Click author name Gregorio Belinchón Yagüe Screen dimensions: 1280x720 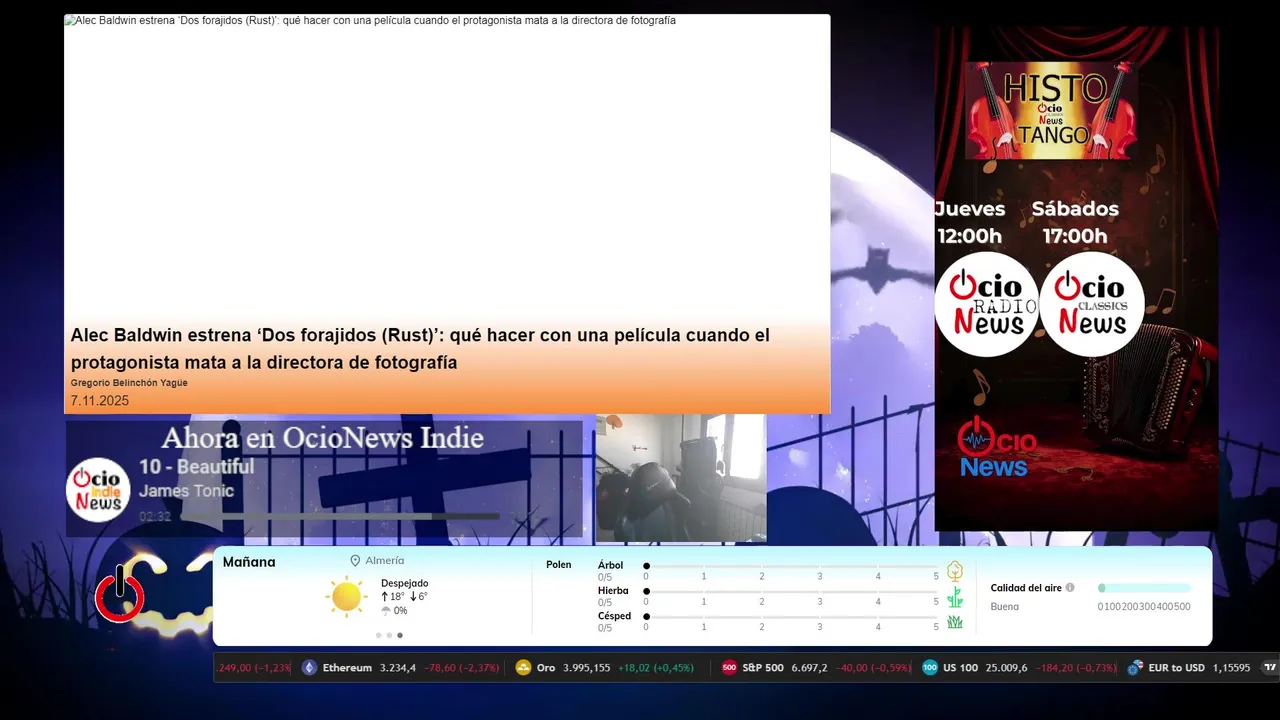(129, 383)
